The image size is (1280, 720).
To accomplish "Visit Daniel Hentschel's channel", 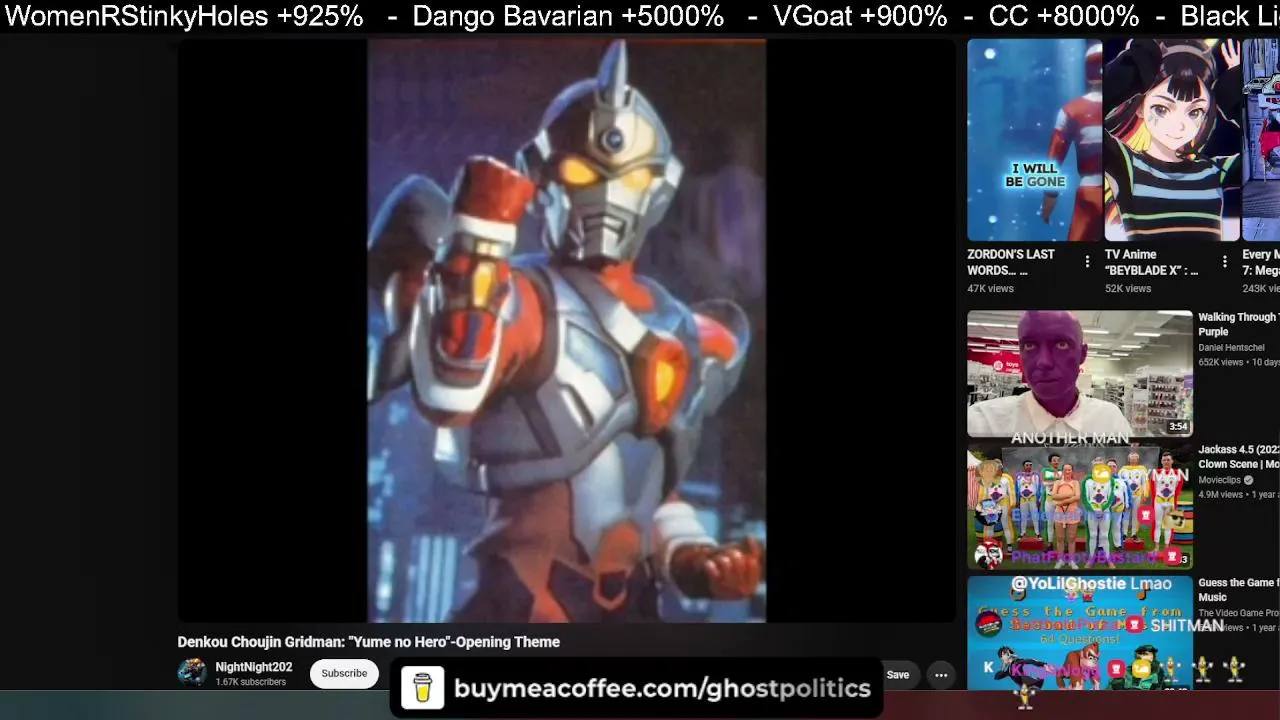I will (1231, 348).
